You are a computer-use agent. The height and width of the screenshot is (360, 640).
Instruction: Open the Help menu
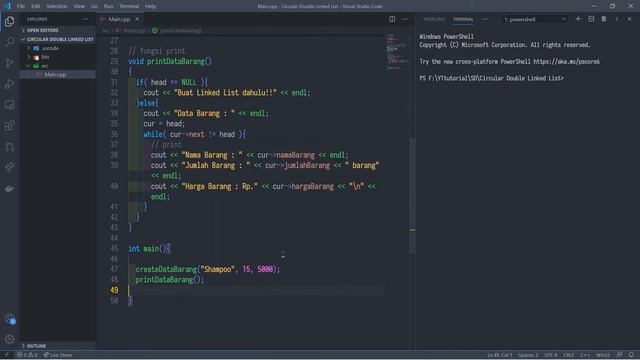[x=151, y=6]
